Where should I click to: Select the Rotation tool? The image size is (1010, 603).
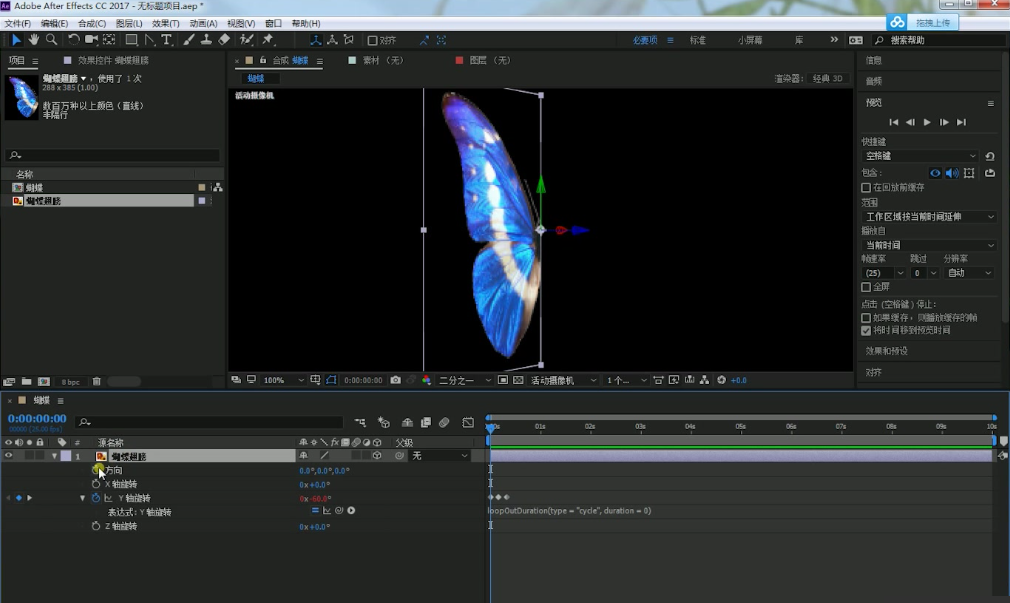tap(74, 40)
